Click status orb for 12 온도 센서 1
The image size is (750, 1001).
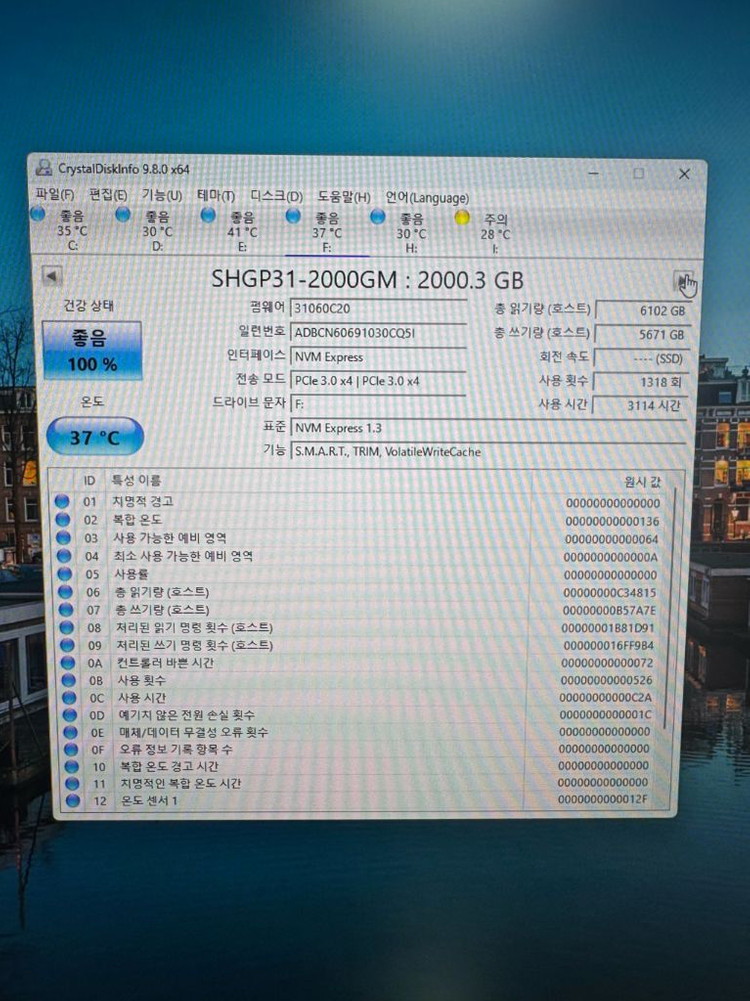point(73,800)
